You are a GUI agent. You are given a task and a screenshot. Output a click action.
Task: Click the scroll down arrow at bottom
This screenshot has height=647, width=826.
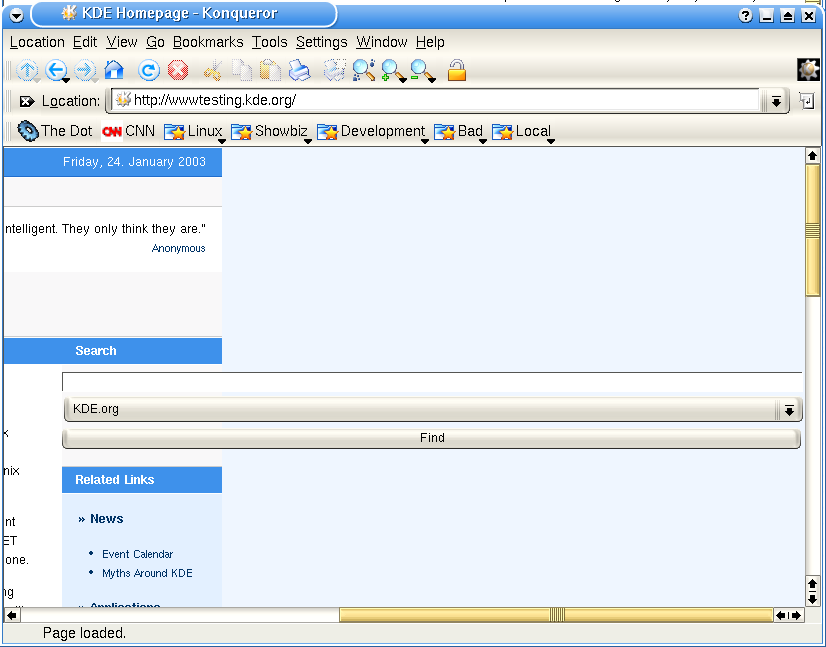[x=812, y=599]
